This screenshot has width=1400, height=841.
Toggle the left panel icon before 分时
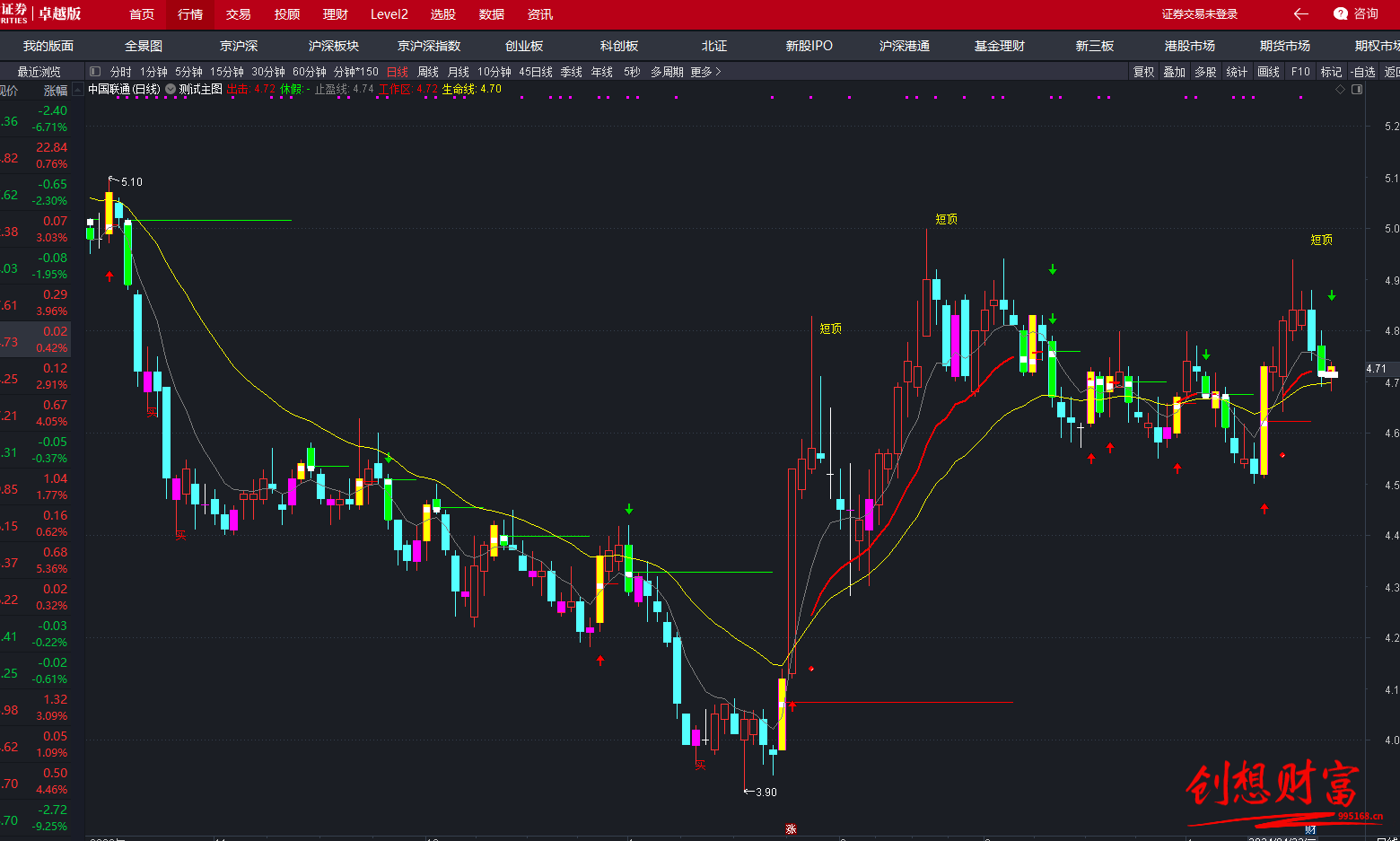coord(94,72)
